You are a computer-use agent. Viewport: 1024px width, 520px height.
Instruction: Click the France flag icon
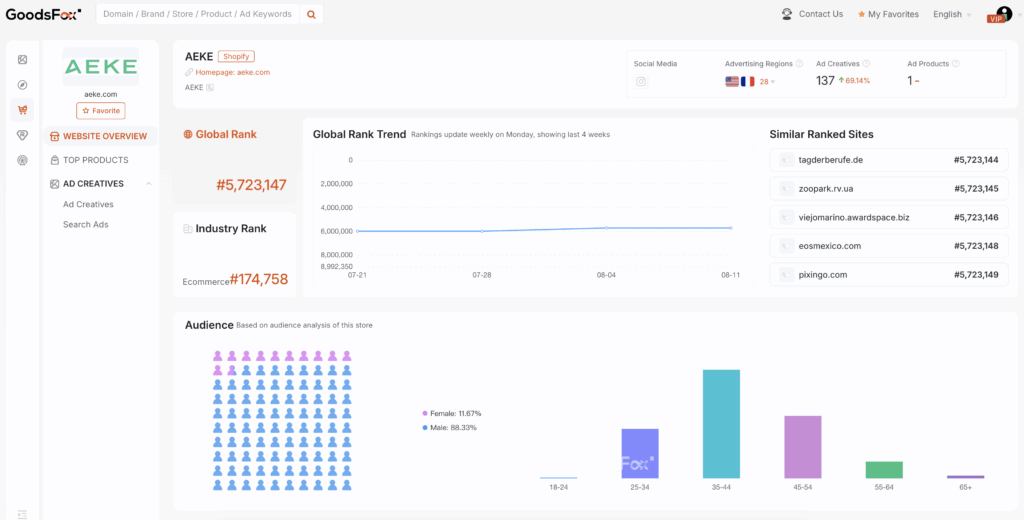748,82
